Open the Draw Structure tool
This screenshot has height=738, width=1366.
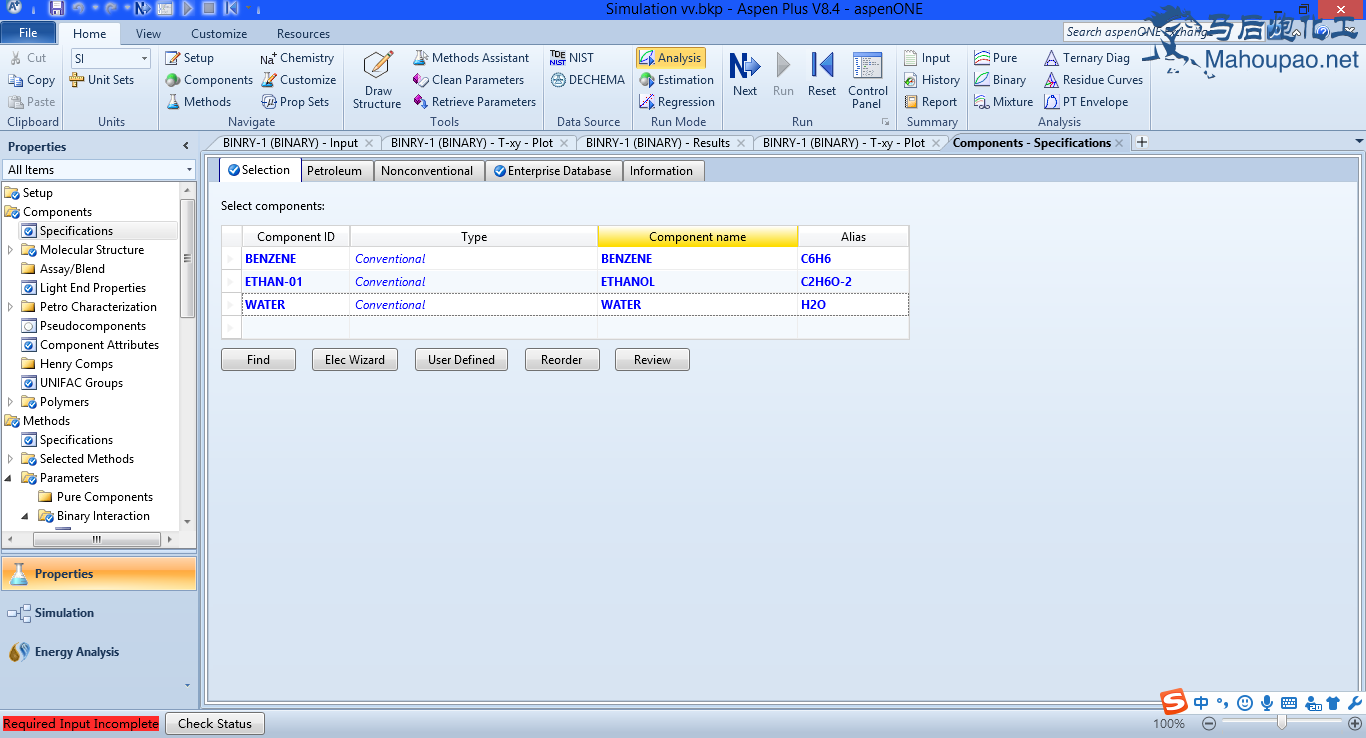(x=377, y=79)
